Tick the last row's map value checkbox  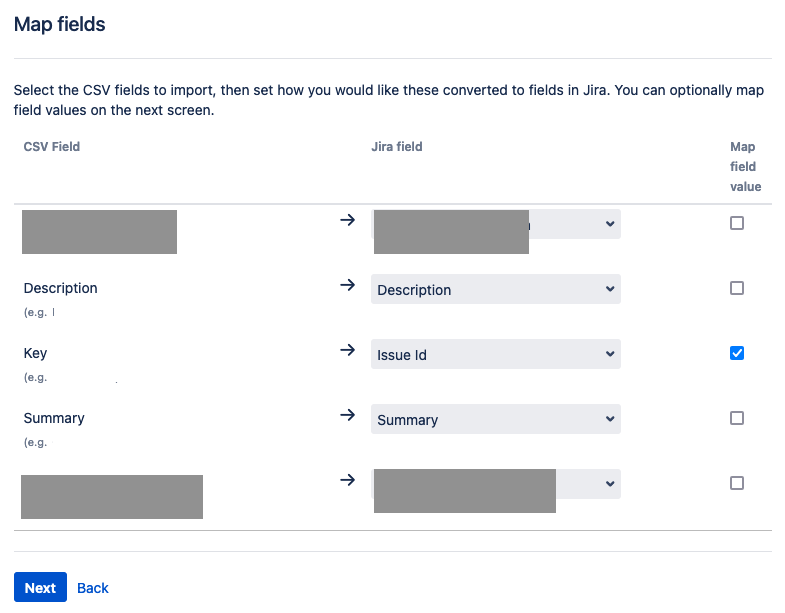click(737, 483)
